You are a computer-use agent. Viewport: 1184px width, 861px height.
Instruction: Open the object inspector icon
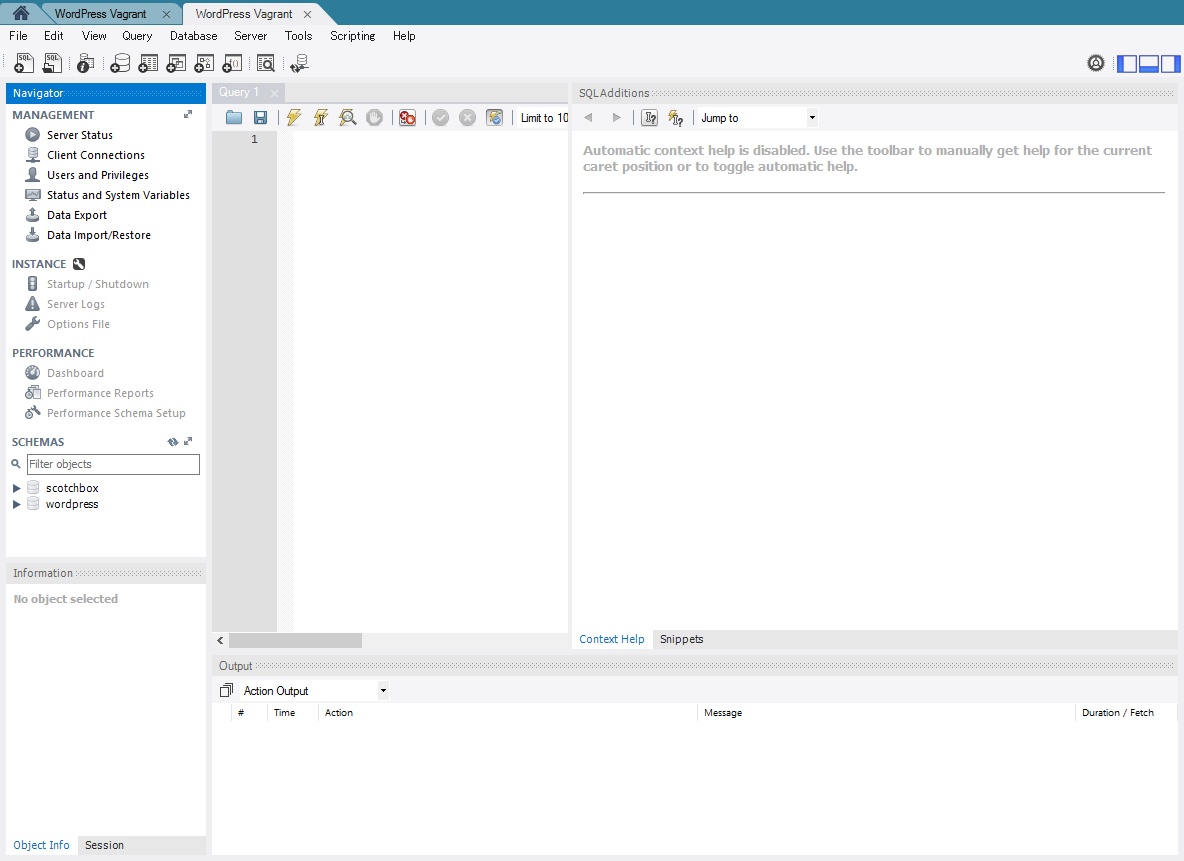pos(85,63)
